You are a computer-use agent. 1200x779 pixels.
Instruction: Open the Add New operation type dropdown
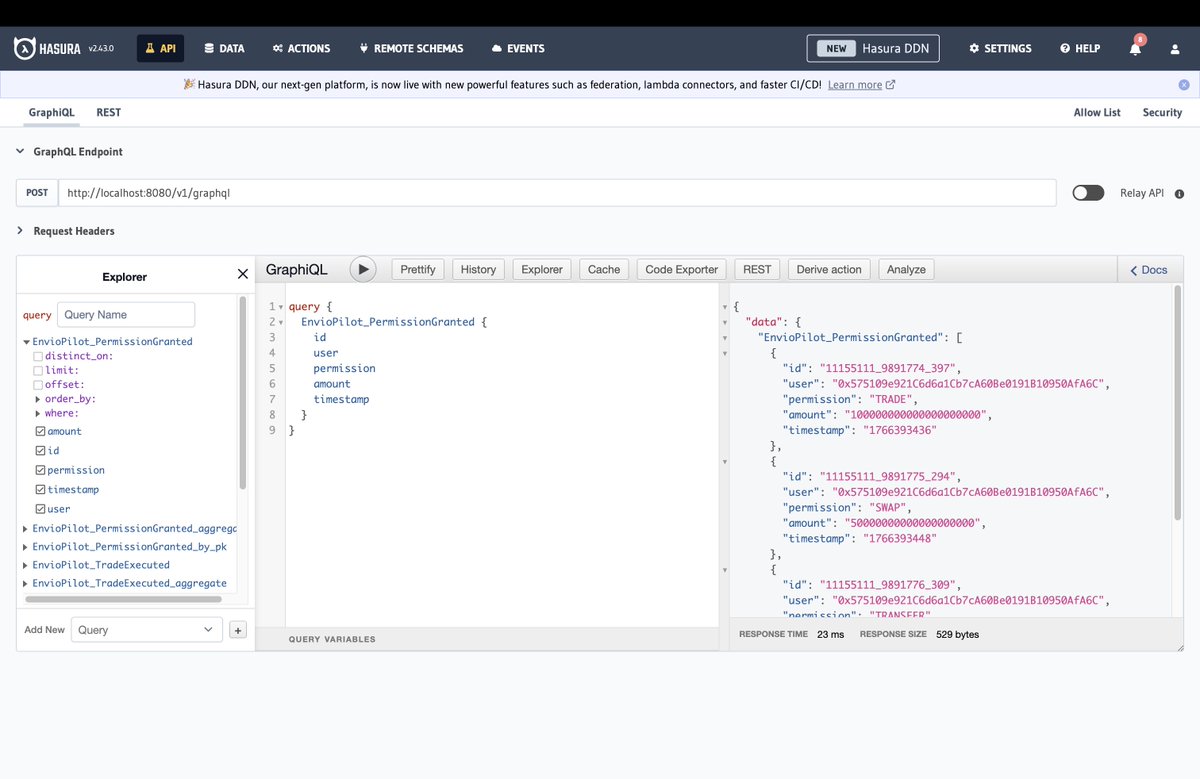pos(147,630)
